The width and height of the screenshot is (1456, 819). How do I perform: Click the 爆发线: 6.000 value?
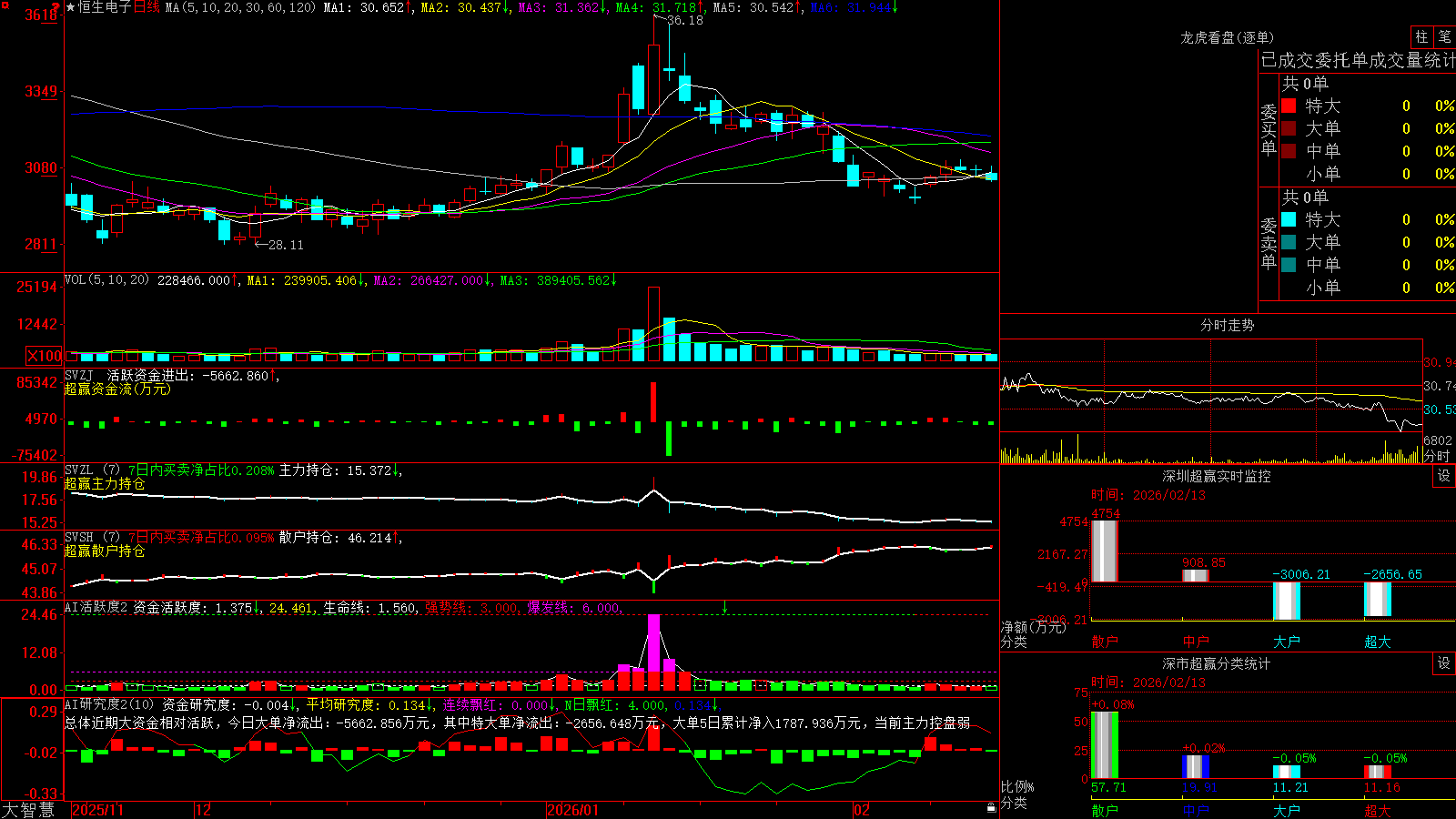pyautogui.click(x=575, y=607)
